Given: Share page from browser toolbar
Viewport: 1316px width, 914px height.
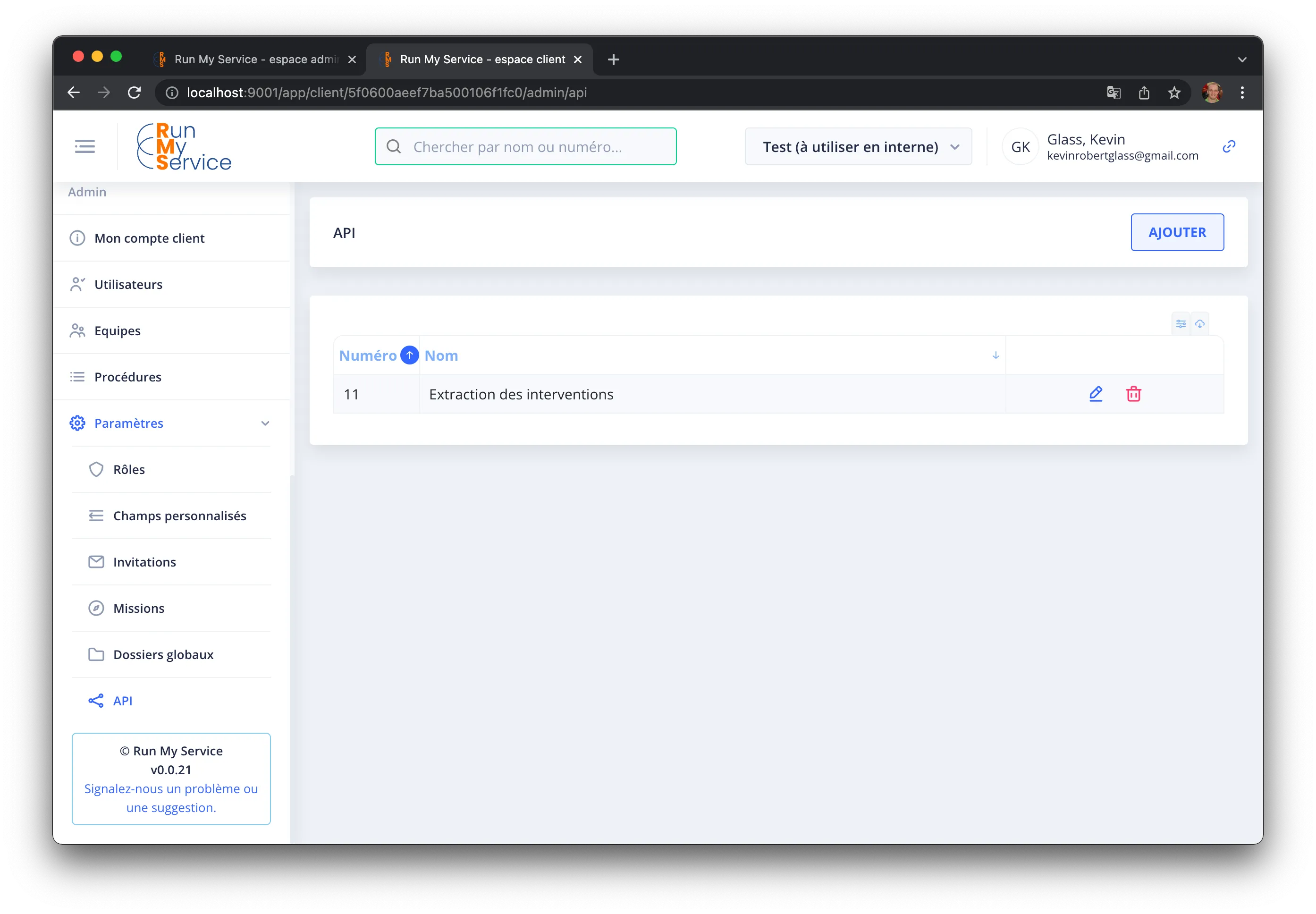Looking at the screenshot, I should point(1143,92).
